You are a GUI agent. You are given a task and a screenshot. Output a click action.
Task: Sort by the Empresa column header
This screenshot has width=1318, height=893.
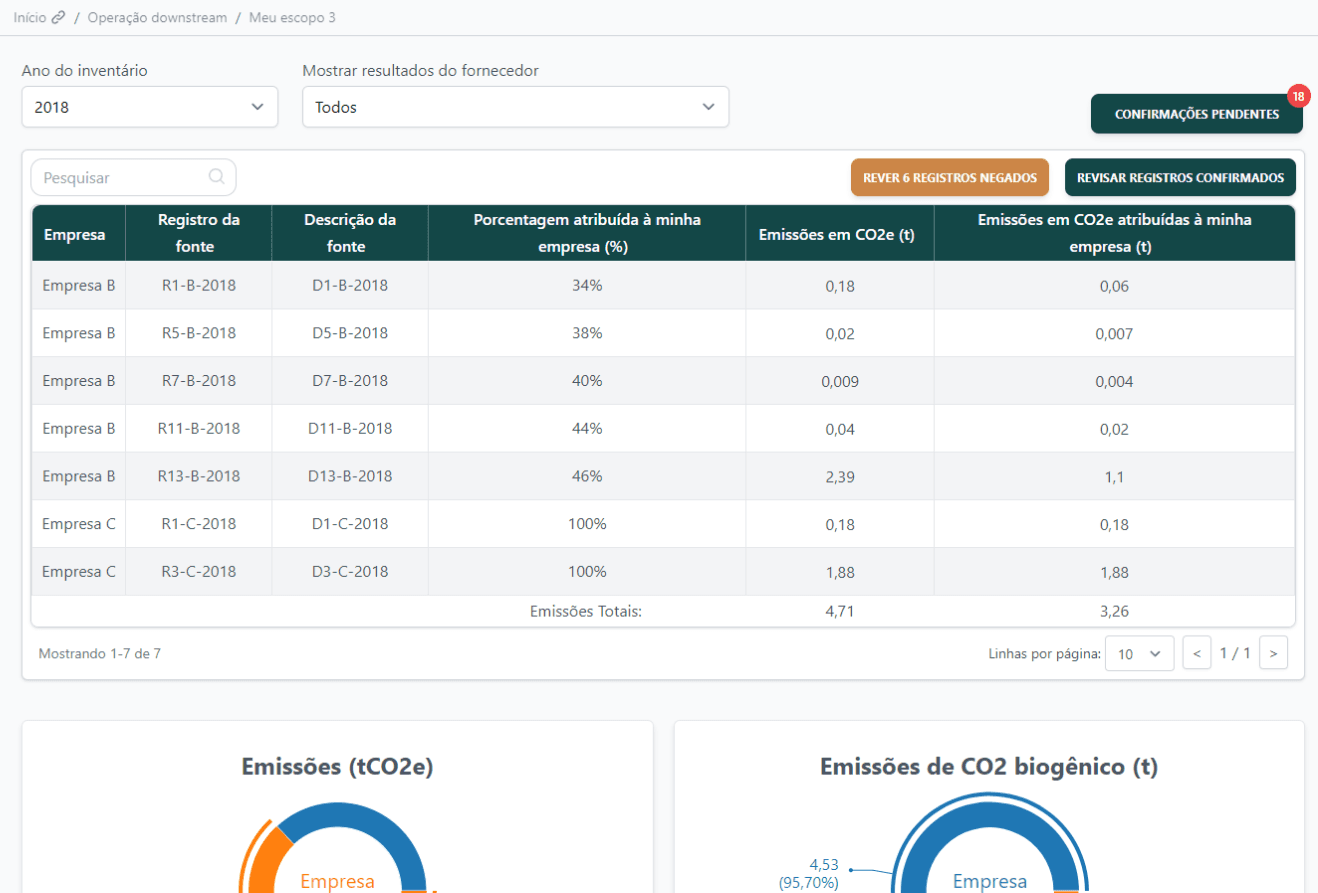point(78,234)
